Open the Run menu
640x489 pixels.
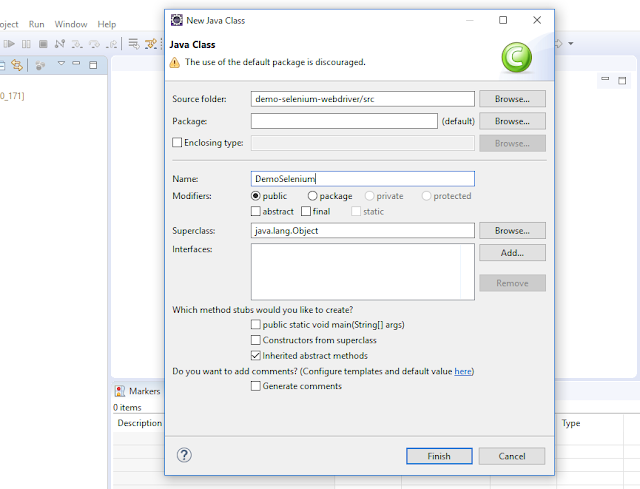tap(36, 24)
